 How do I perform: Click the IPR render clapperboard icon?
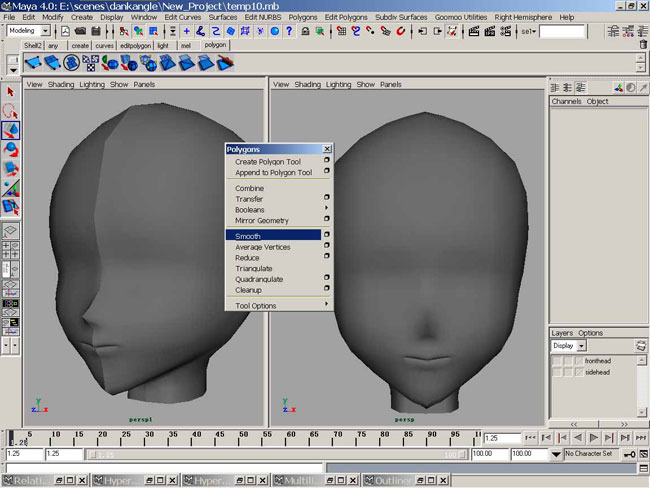point(490,31)
